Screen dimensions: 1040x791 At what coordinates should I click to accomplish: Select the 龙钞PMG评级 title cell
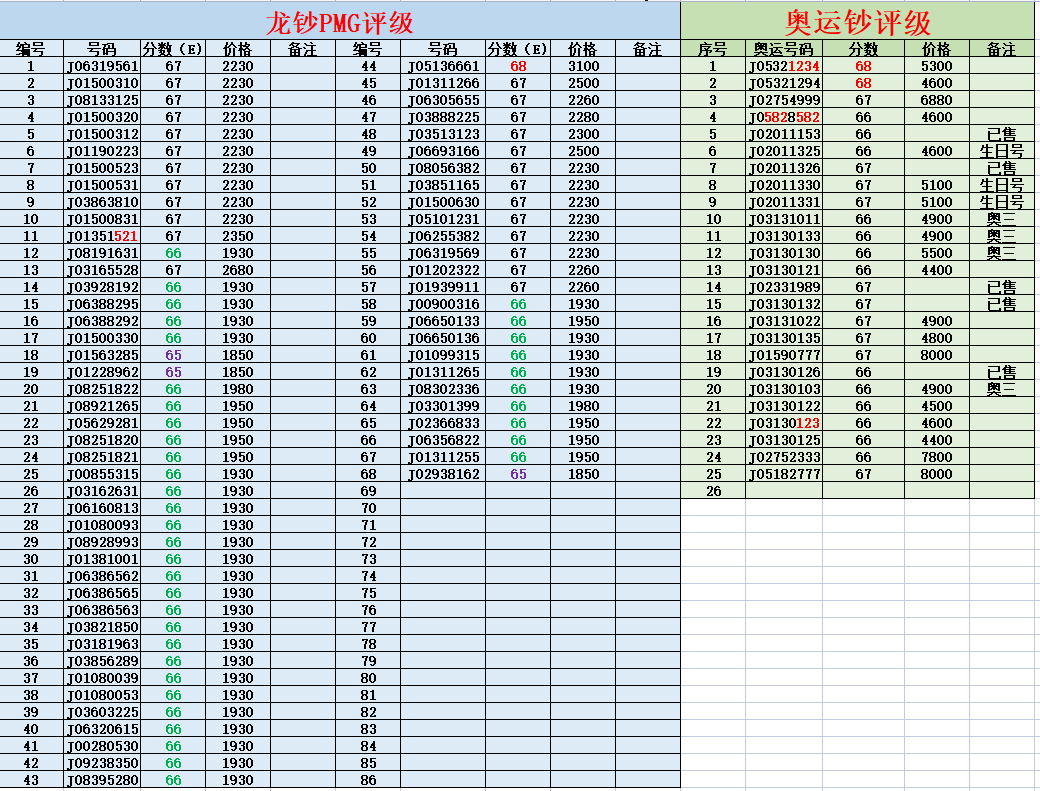coord(340,21)
